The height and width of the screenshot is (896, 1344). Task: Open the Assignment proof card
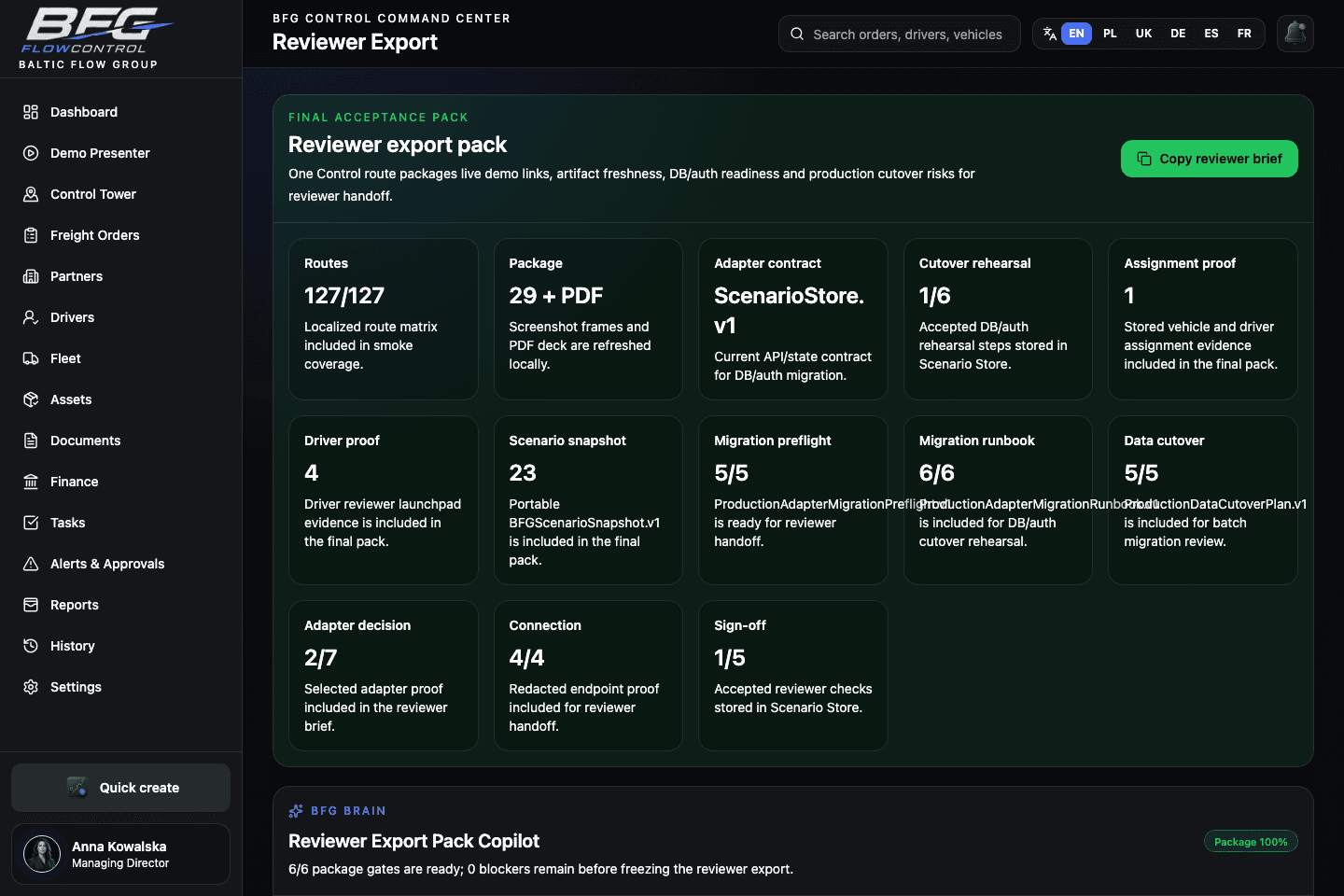pos(1203,319)
